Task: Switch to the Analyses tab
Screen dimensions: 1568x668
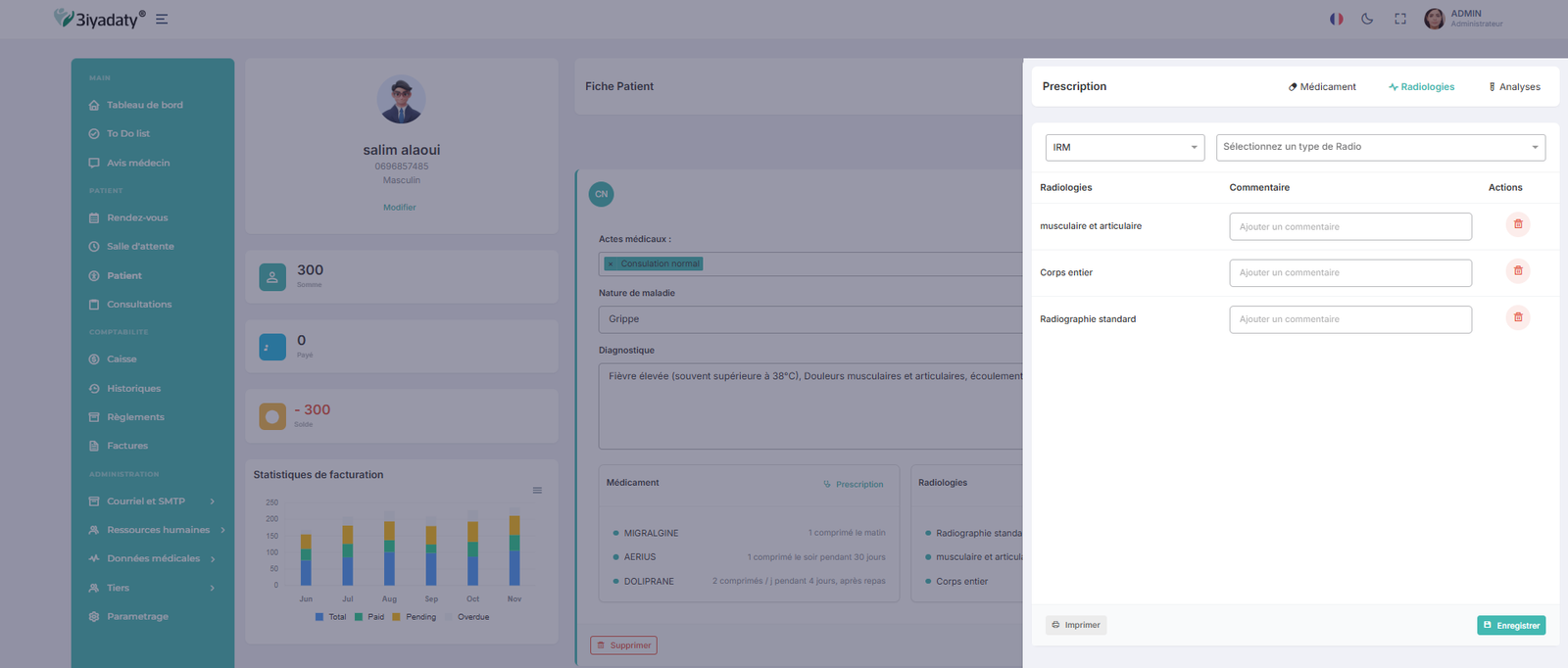Action: tap(1514, 87)
